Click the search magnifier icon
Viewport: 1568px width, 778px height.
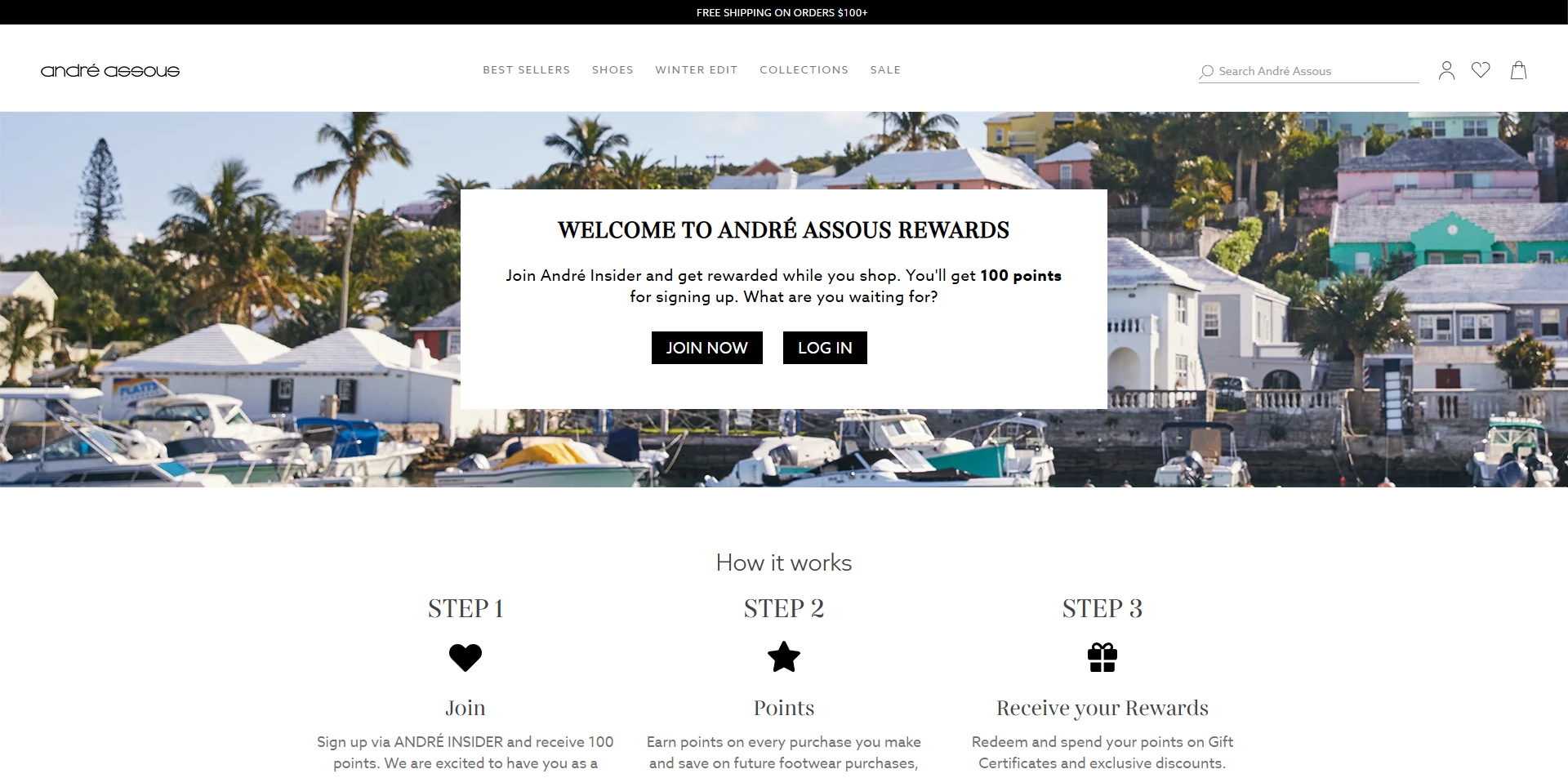pos(1206,72)
